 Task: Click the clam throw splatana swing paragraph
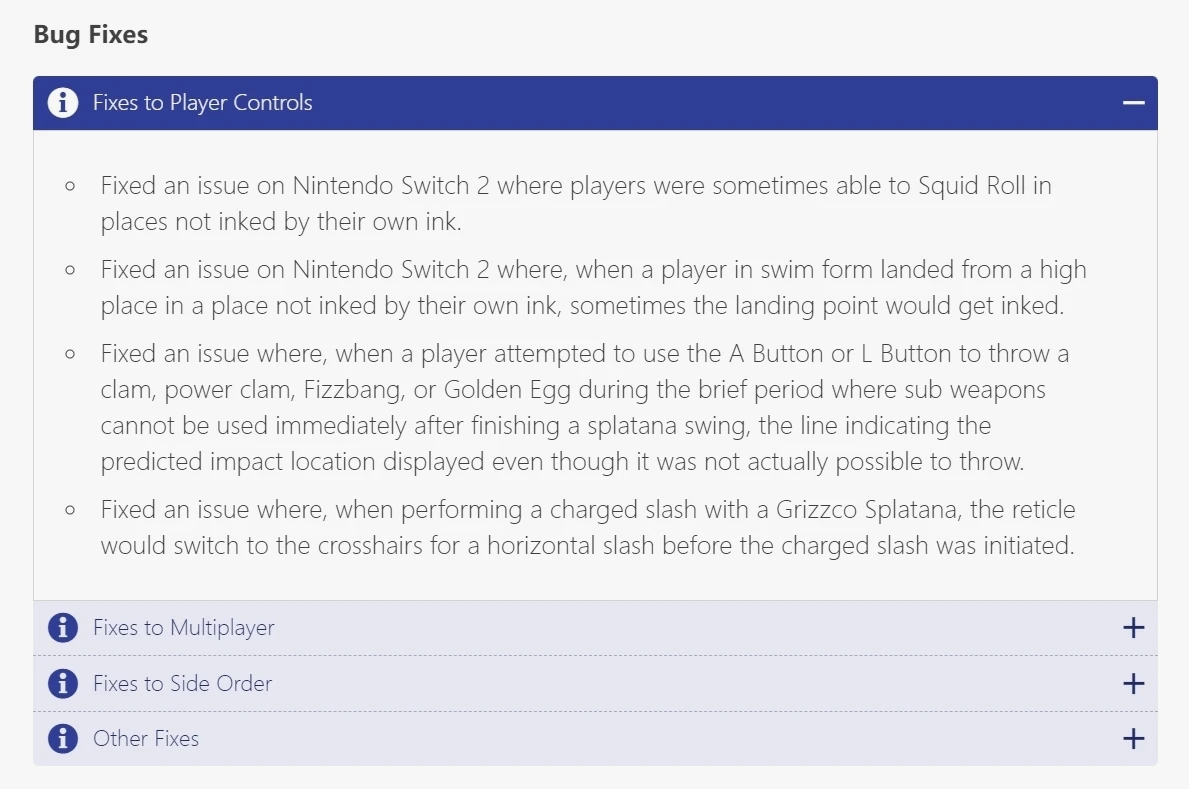[x=585, y=408]
